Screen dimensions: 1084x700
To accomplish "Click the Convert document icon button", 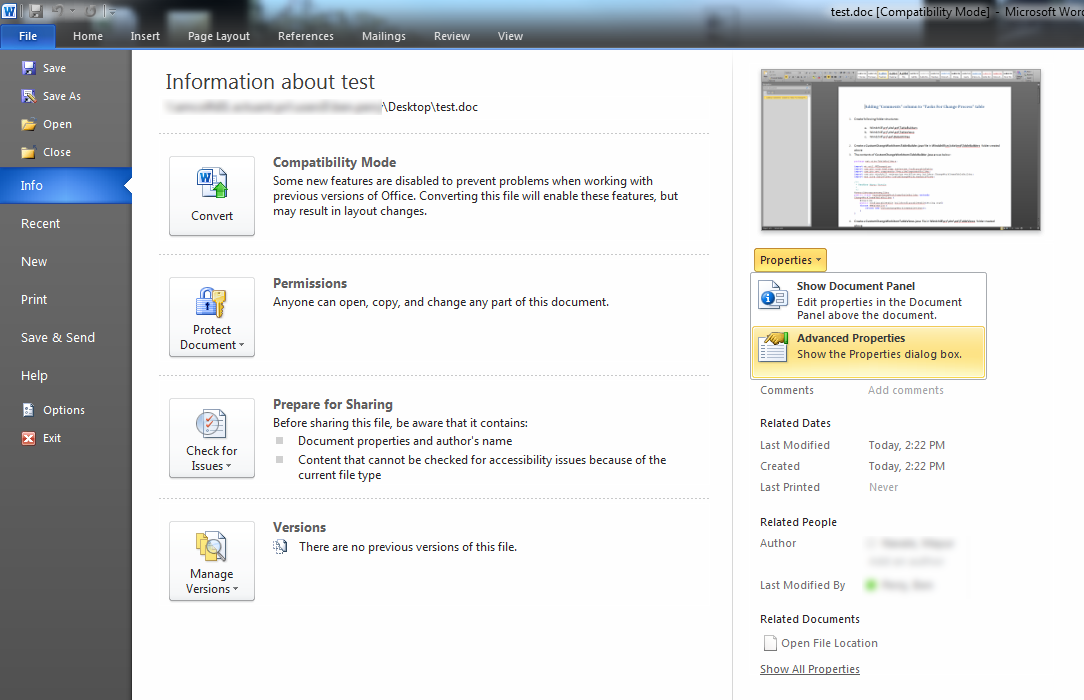I will [x=212, y=196].
